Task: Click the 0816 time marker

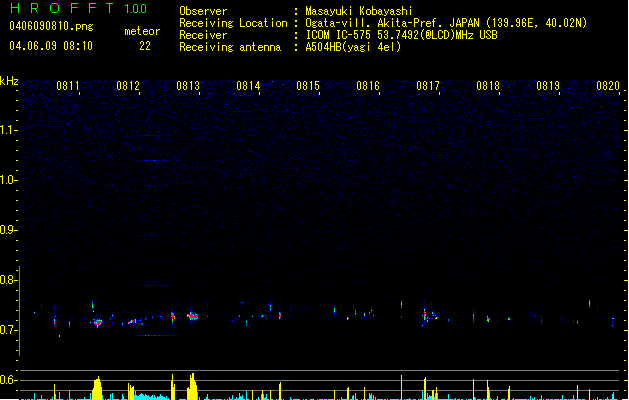Action: [368, 86]
